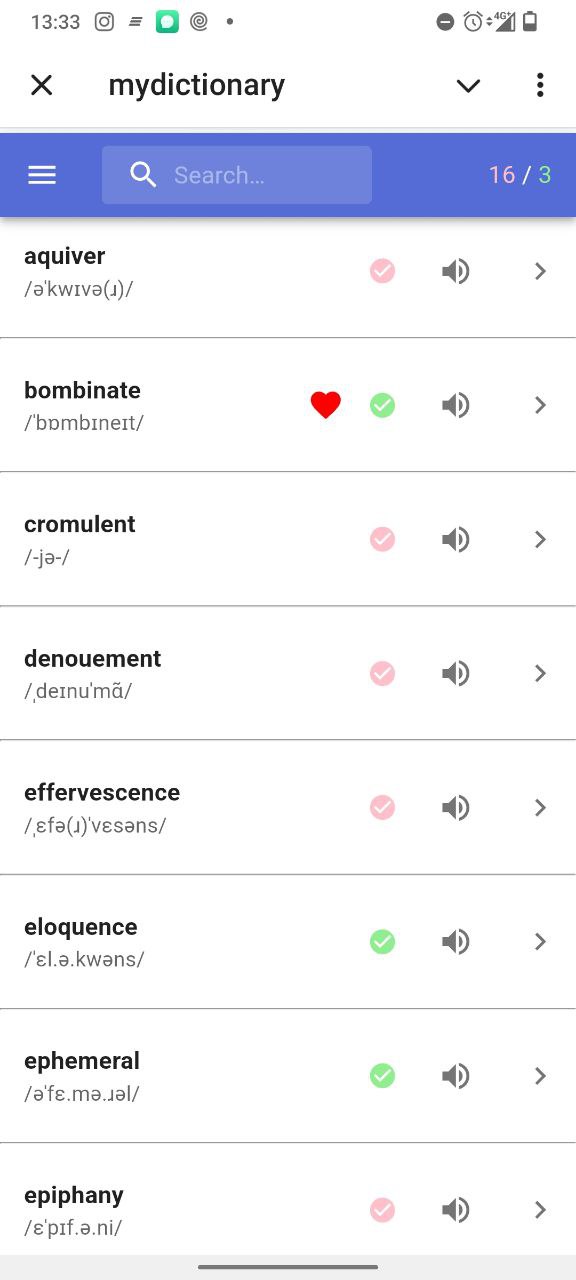
Task: Unfavorite bombinate by tapping the red heart
Action: pyautogui.click(x=325, y=405)
